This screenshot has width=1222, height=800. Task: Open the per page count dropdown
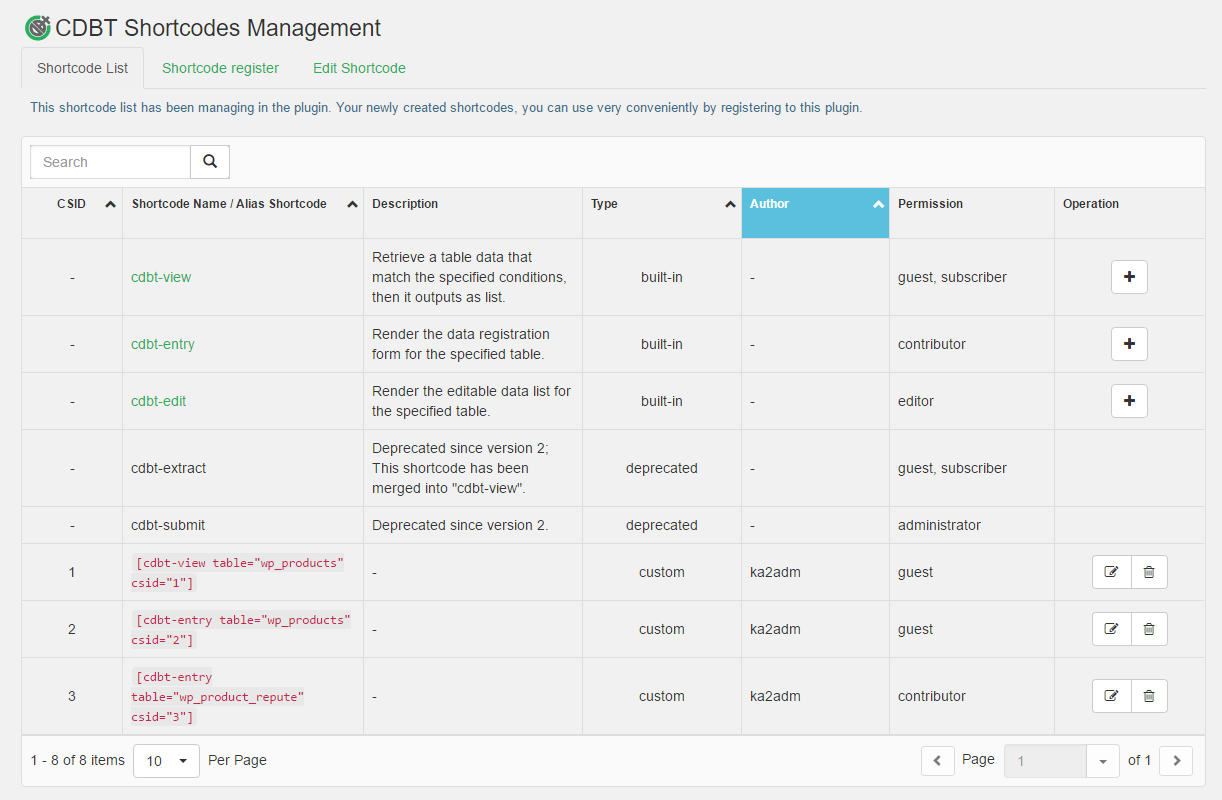[x=166, y=761]
